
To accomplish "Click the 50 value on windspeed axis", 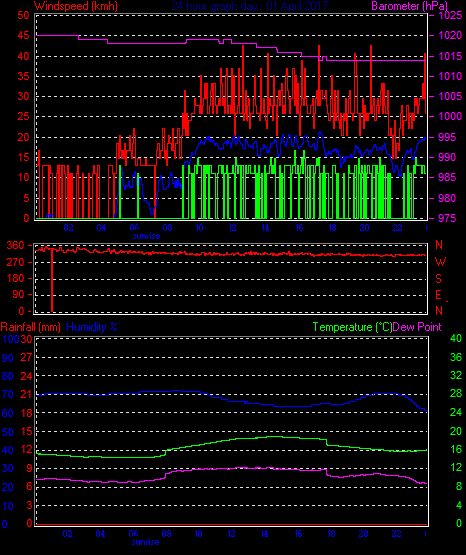I will (23, 15).
